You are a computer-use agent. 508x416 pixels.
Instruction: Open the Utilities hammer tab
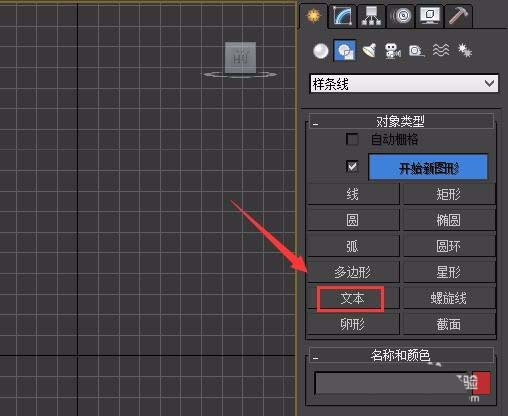point(458,16)
